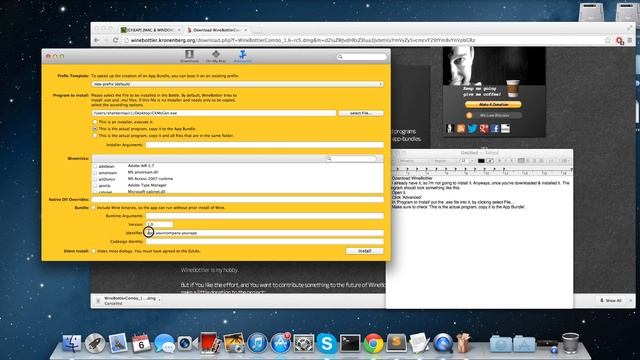
Task: Open Messages from the Dock
Action: click(x=164, y=343)
